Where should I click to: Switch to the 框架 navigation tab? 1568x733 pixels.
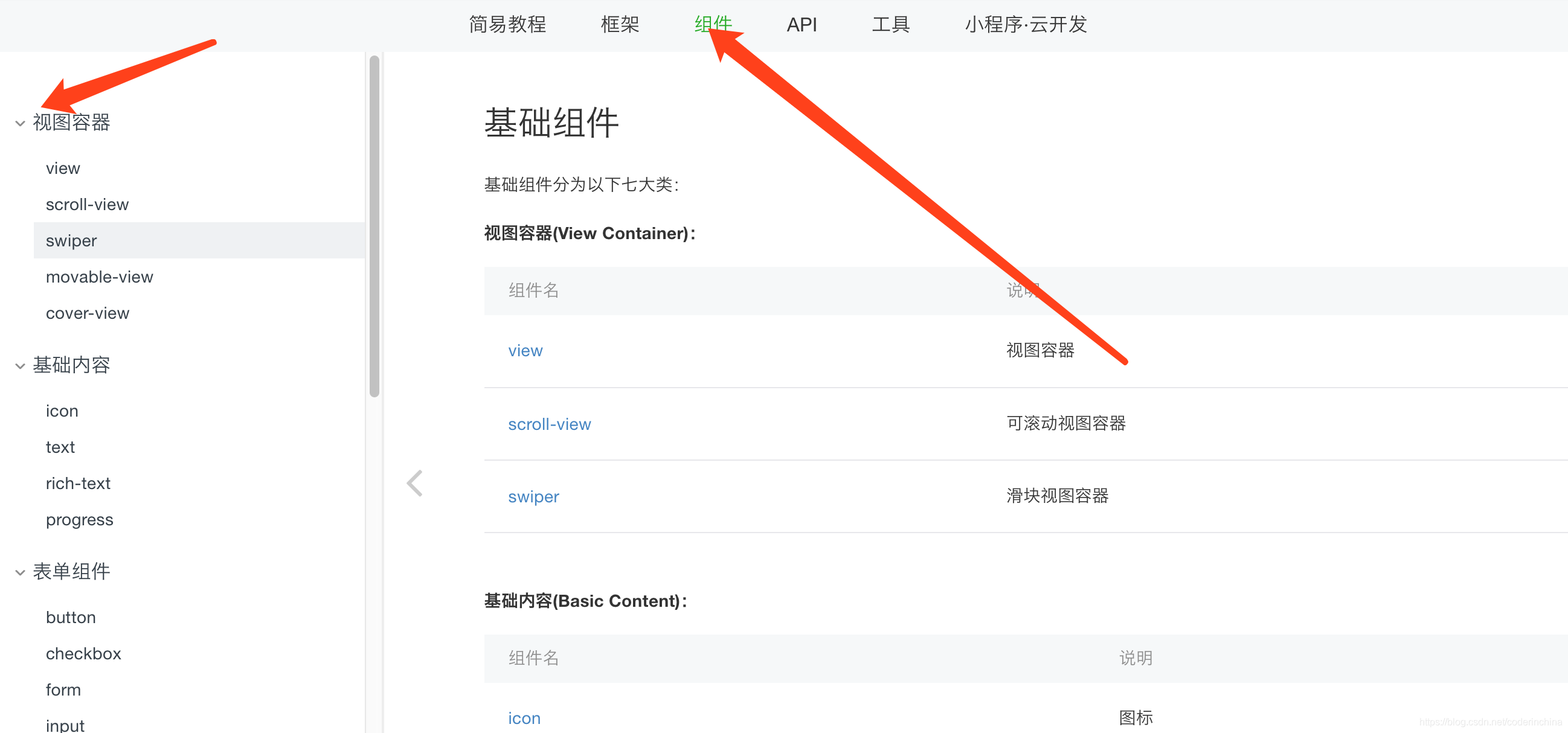[x=620, y=25]
